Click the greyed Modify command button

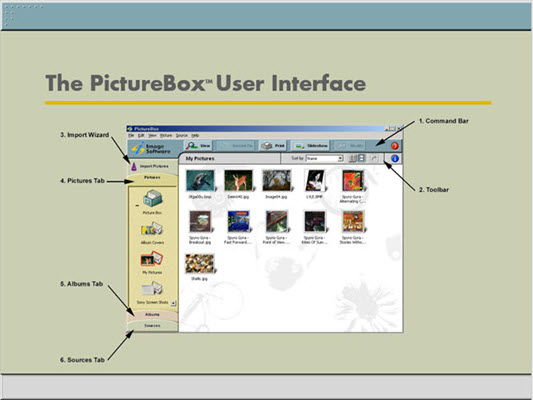[x=350, y=145]
